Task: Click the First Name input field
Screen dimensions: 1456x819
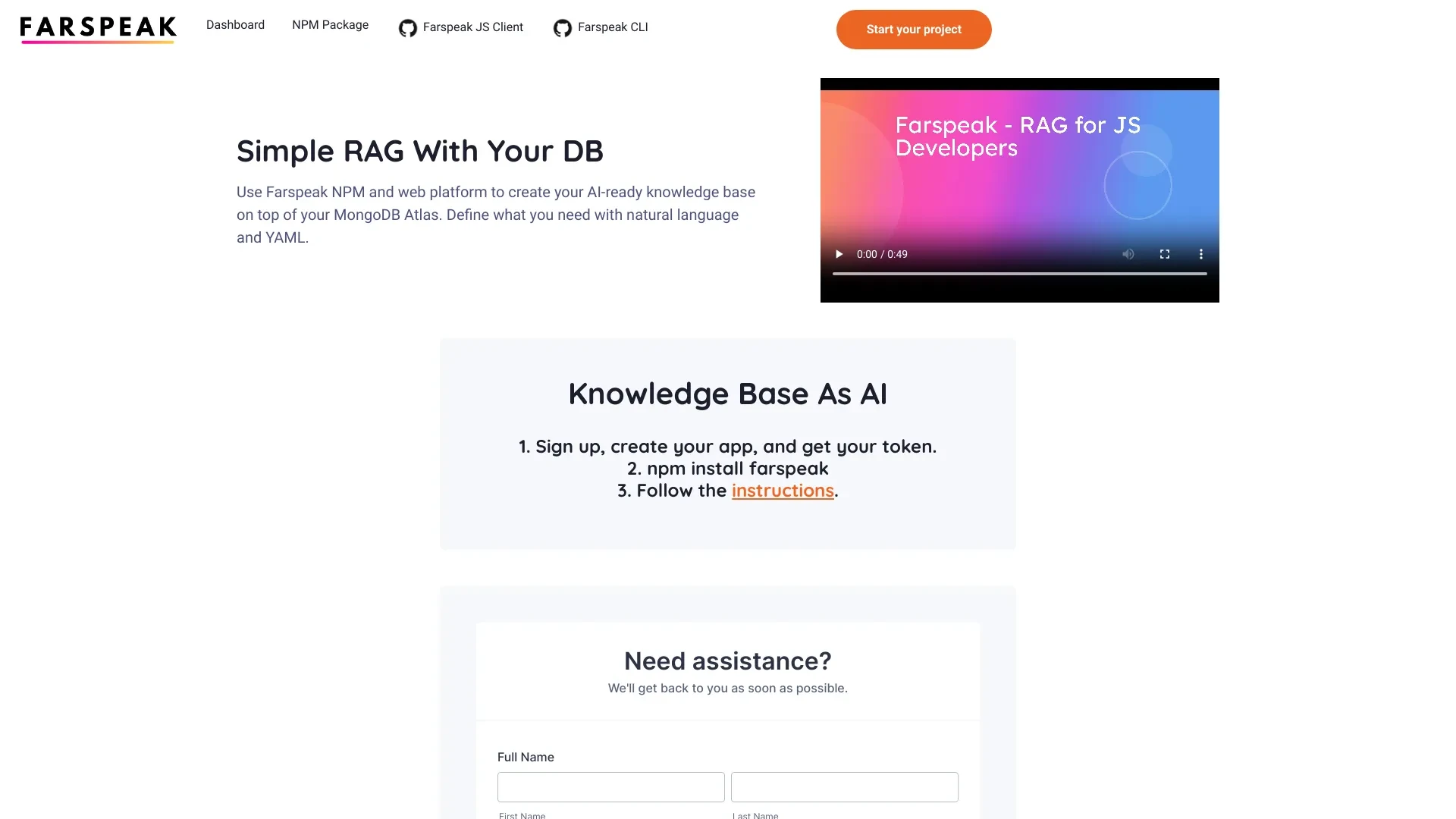Action: coord(611,786)
